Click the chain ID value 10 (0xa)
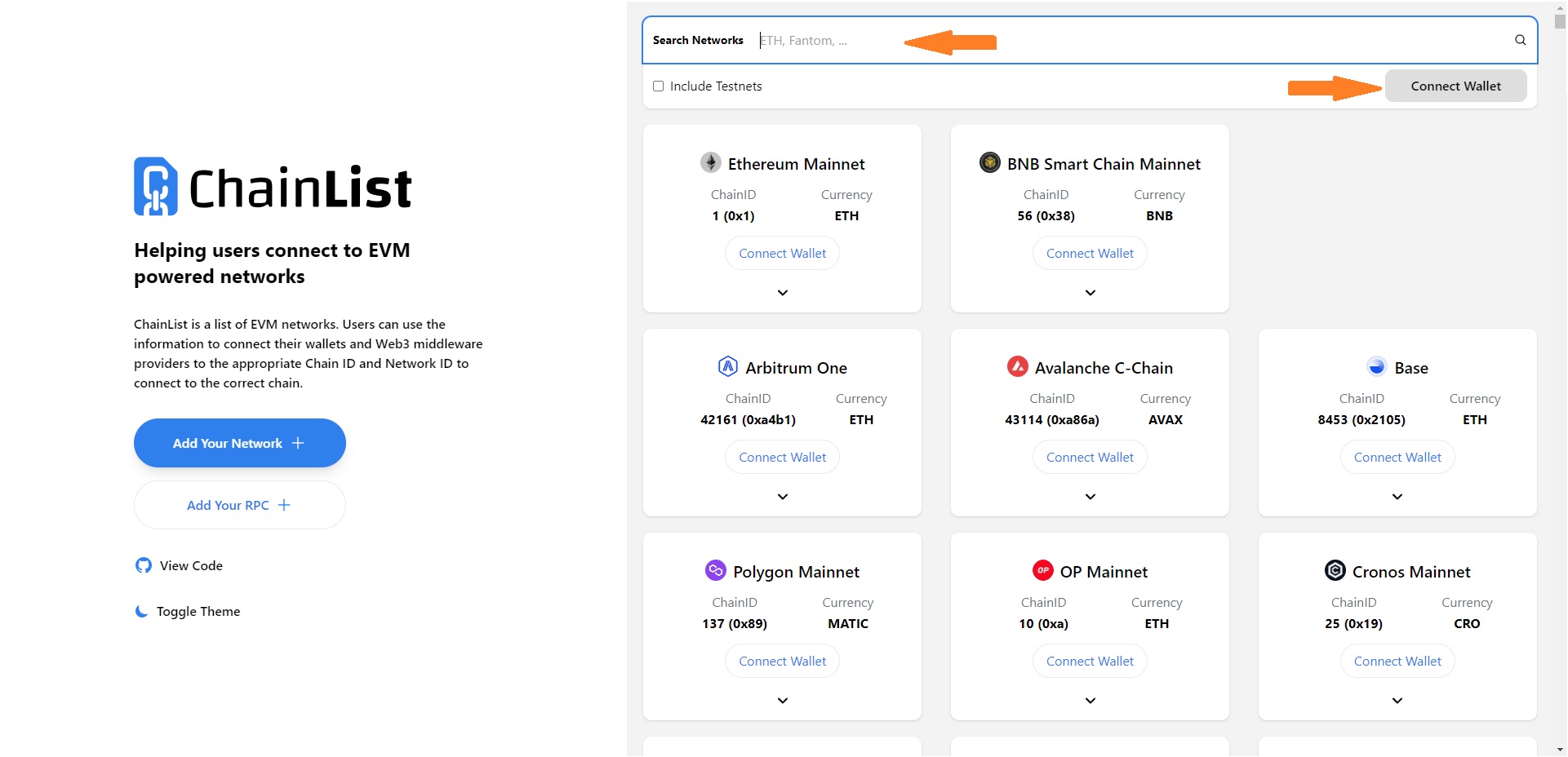Screen dimensions: 1568x757 pos(1043,624)
